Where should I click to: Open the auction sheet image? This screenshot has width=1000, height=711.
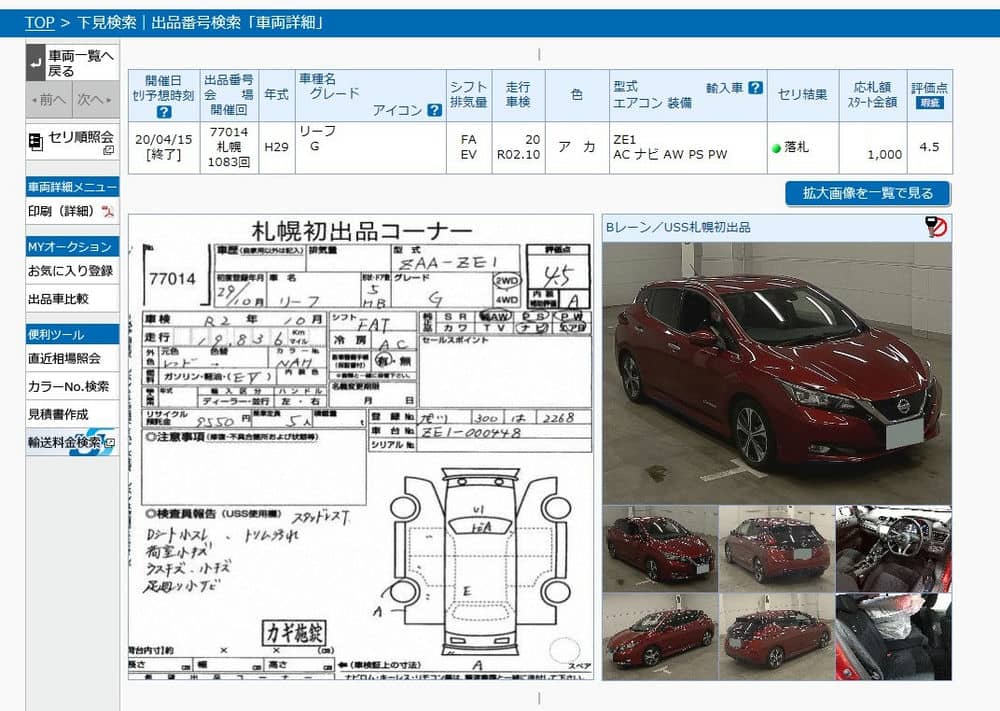361,447
